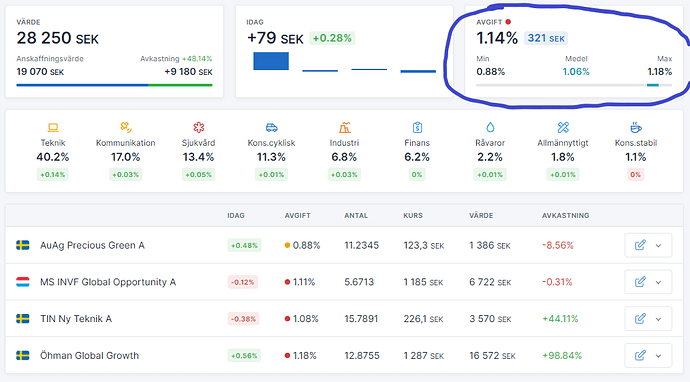
Task: Click the +44.11% return for TIN Ny Teknik
Action: click(x=560, y=319)
